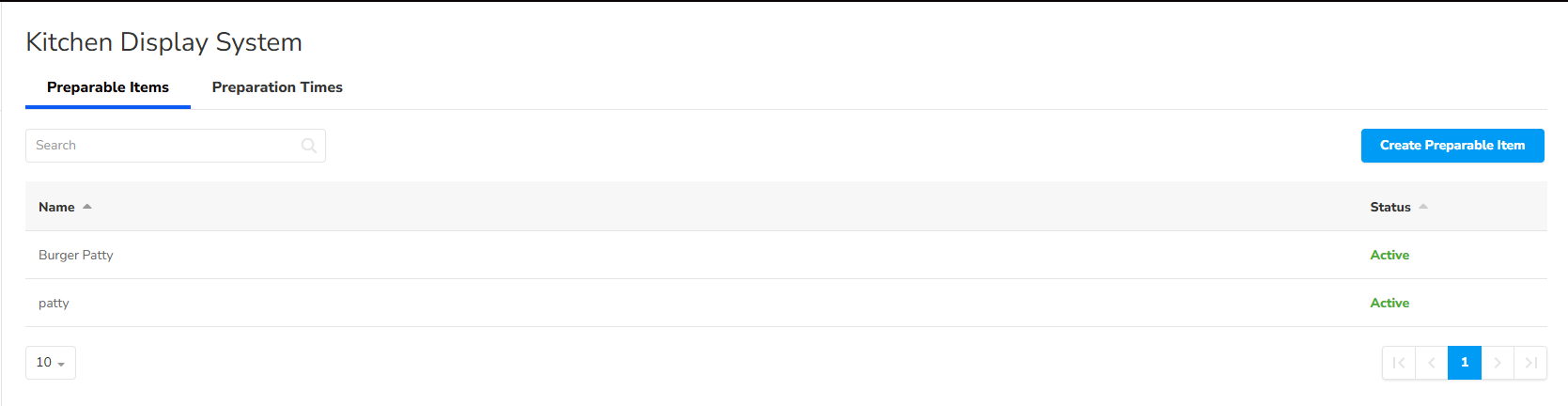Select page 1 in pagination
Screen dimensions: 1568x406
coord(1465,363)
